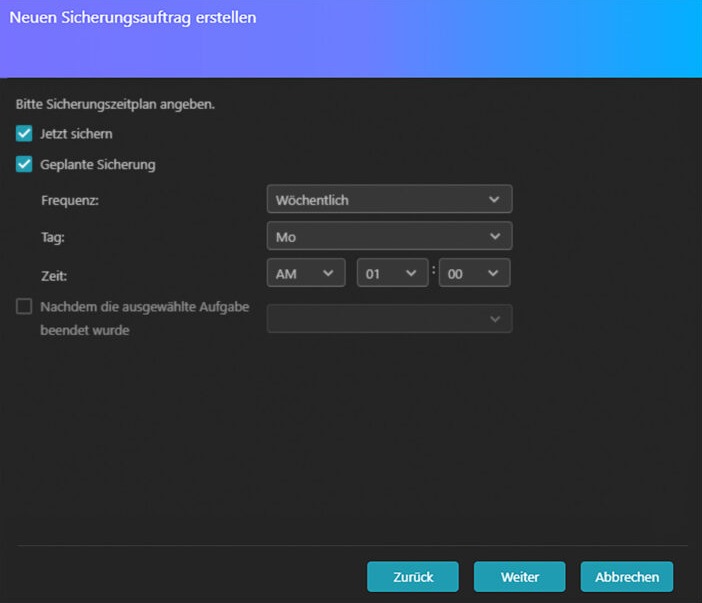Screen dimensions: 702x603
Task: Click the greyed-out chevron of the task dropdown
Action: [x=495, y=319]
